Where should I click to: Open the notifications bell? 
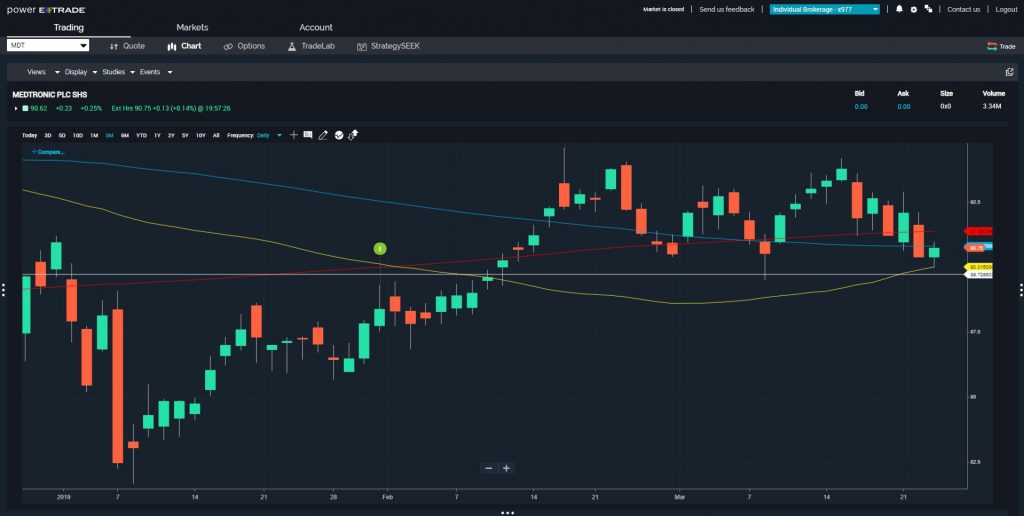899,9
